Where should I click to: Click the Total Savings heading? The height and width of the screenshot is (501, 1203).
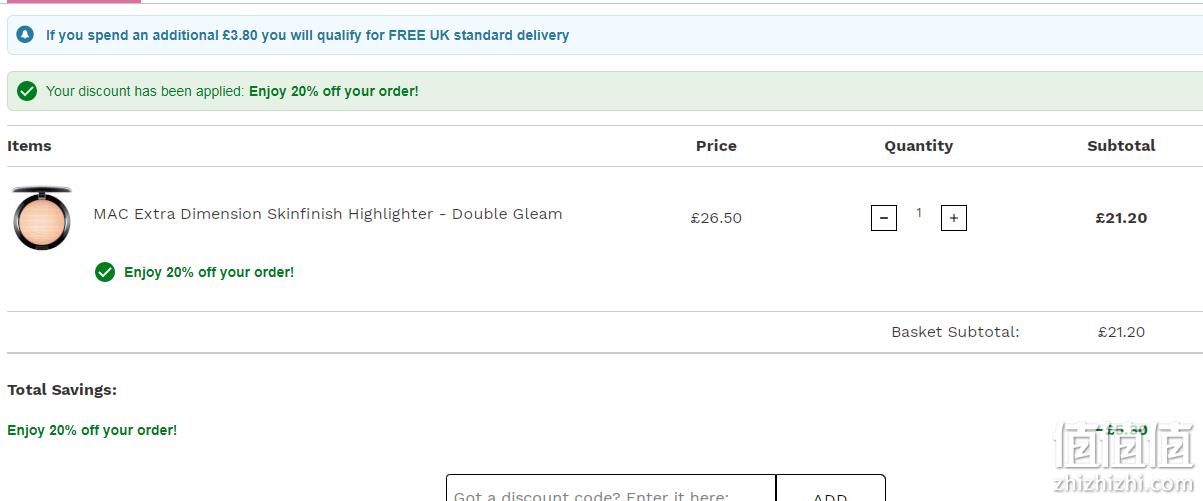point(62,390)
